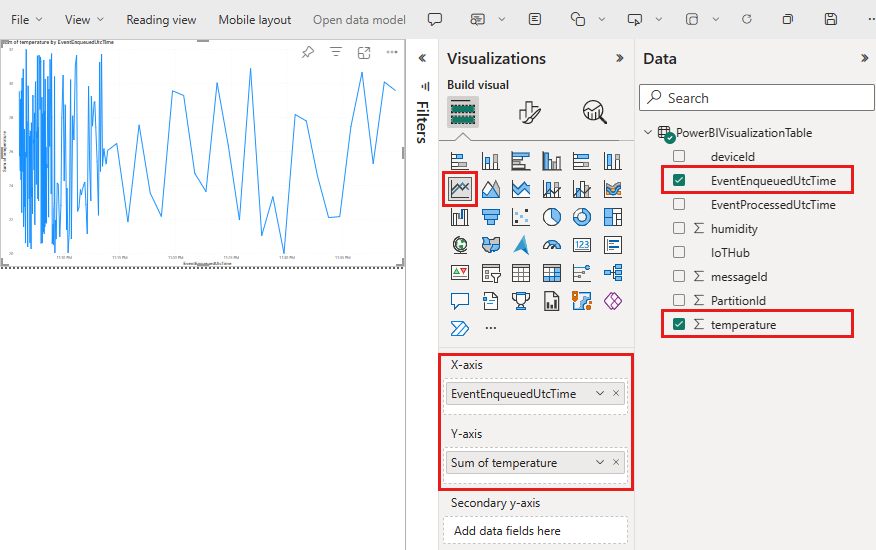
Task: Choose line and stacked column chart
Action: point(551,189)
